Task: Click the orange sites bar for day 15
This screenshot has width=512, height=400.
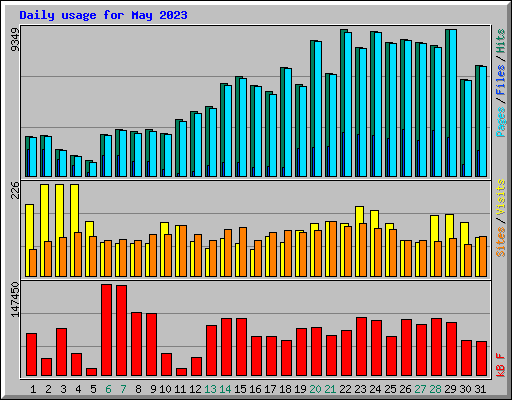Action: point(243,252)
